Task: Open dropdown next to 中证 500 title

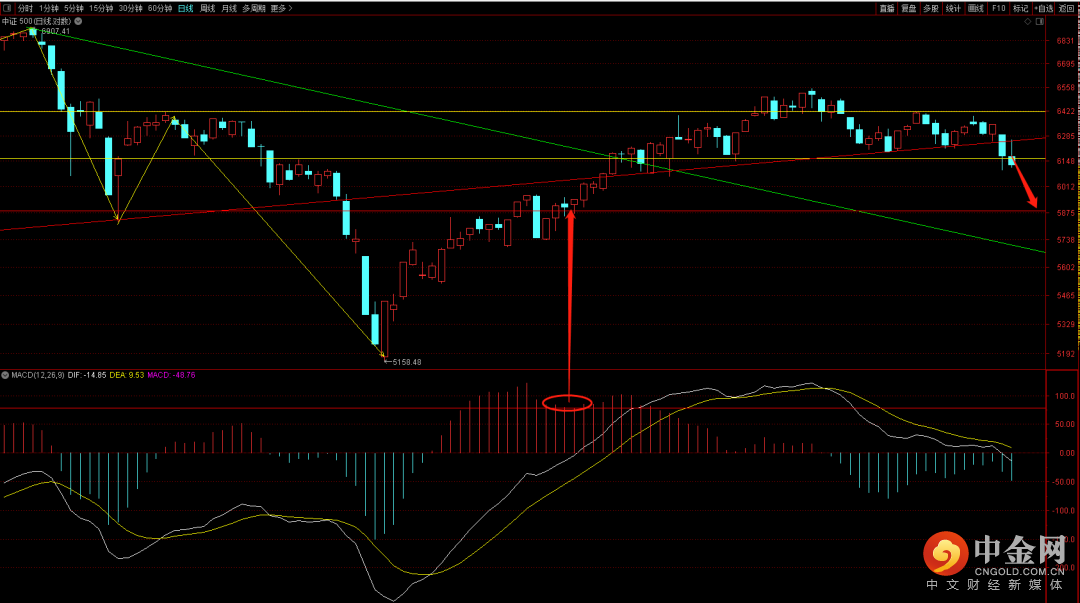Action: click(x=78, y=21)
